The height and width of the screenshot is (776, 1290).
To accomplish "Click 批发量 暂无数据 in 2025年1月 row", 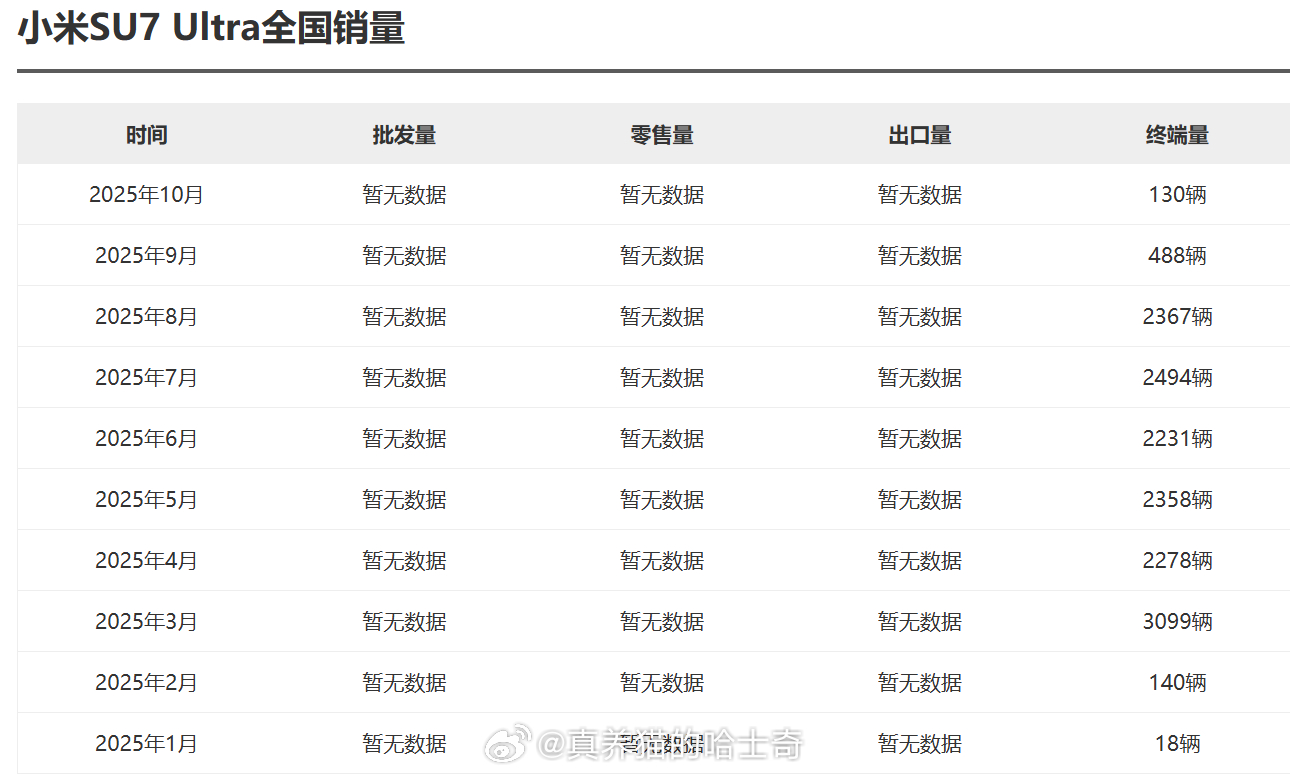I will tap(404, 744).
